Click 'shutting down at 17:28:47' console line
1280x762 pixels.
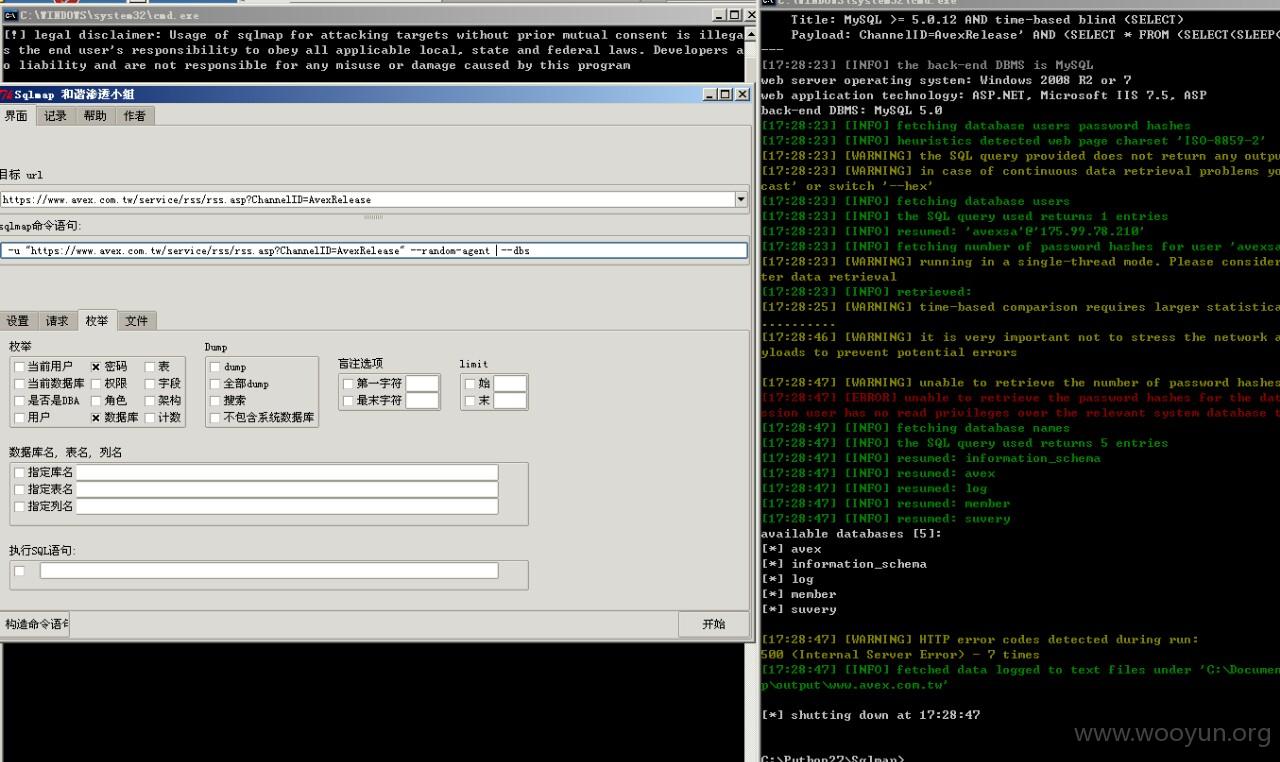870,715
